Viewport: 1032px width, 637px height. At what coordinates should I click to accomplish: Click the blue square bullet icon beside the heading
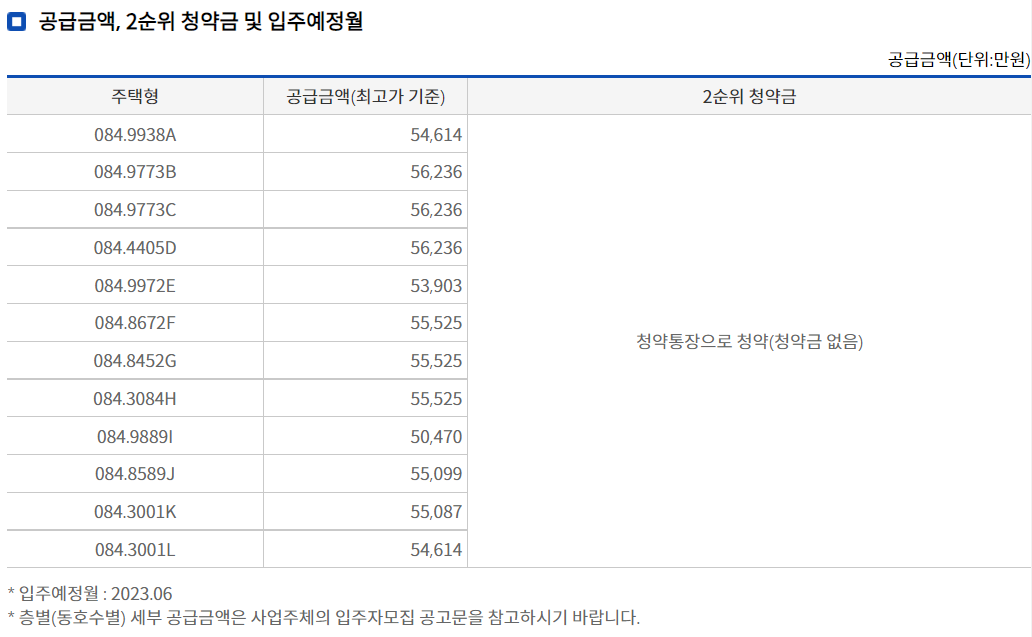(x=16, y=22)
